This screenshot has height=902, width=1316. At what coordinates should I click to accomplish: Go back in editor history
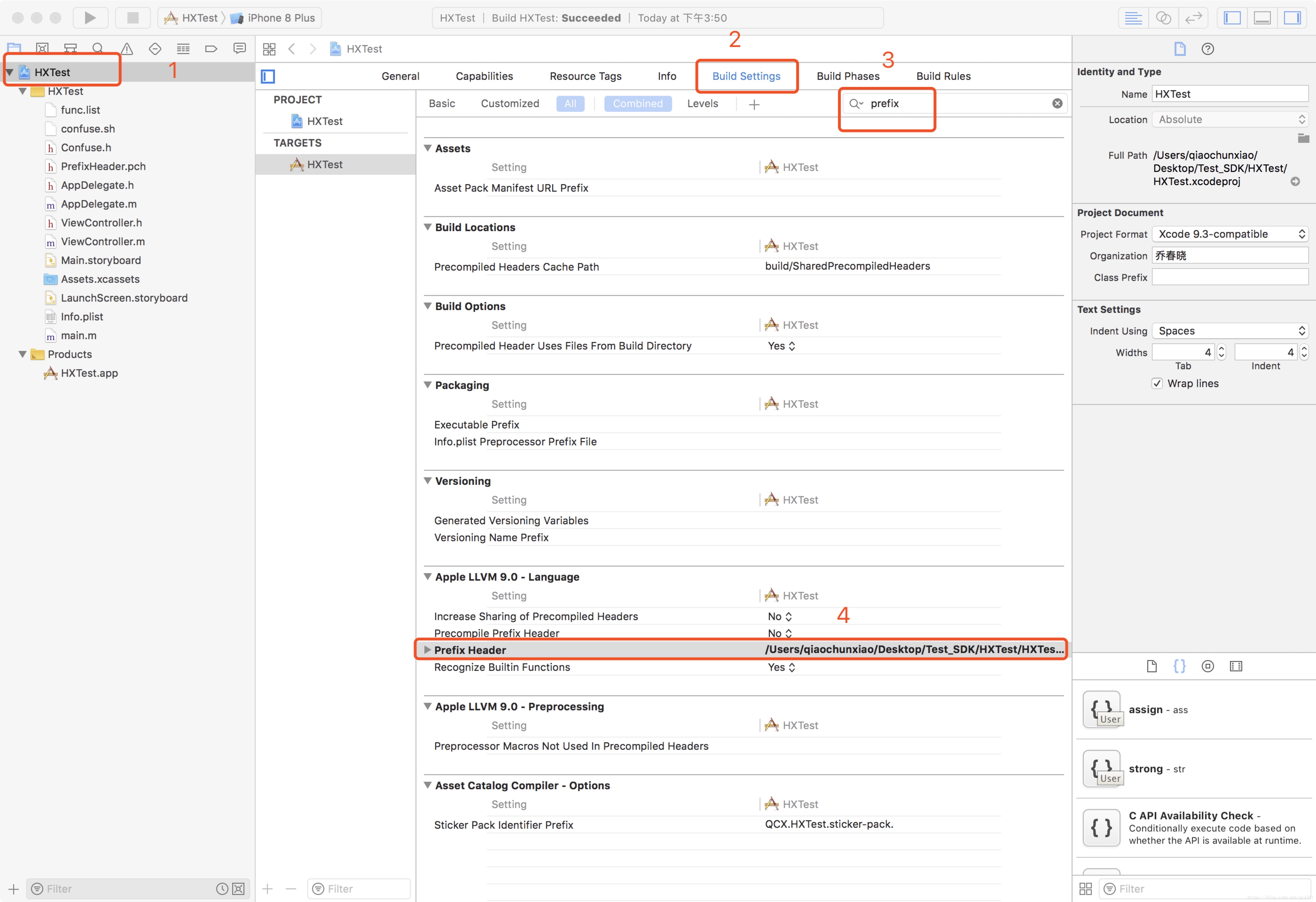[x=292, y=49]
